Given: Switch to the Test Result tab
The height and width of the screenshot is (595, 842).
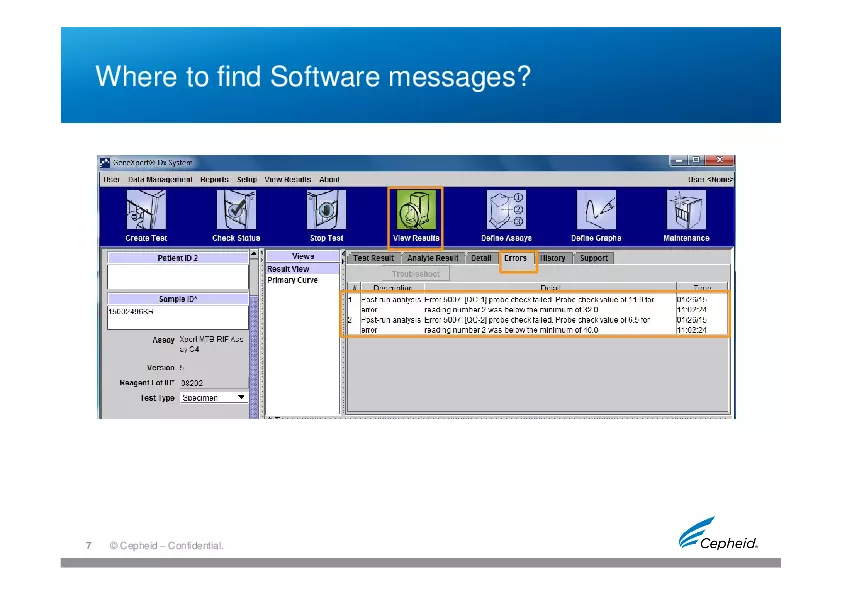Looking at the screenshot, I should pos(374,258).
